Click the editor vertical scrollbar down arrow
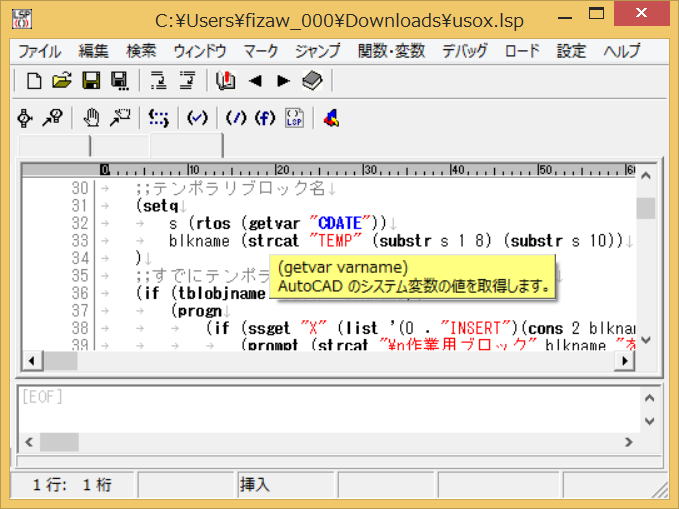 pyautogui.click(x=646, y=340)
